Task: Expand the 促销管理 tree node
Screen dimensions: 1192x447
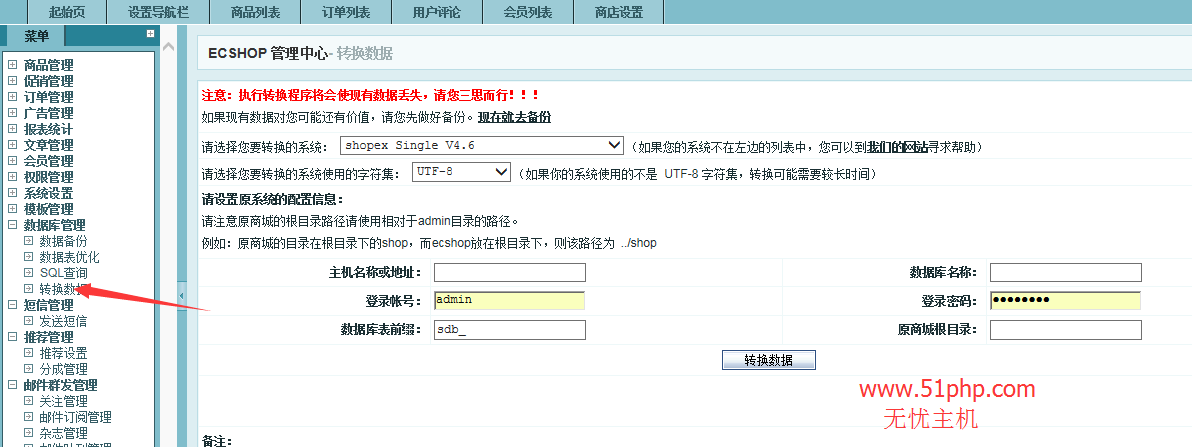Action: coord(12,81)
